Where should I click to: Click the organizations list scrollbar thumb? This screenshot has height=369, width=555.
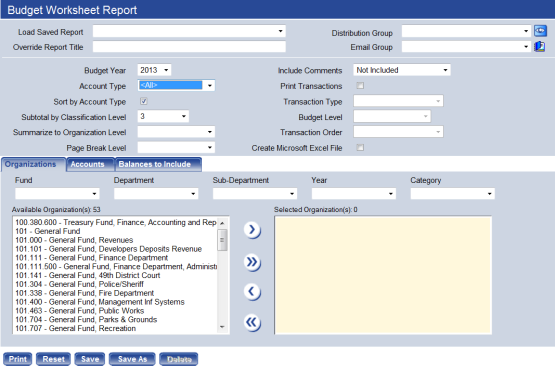[222, 240]
